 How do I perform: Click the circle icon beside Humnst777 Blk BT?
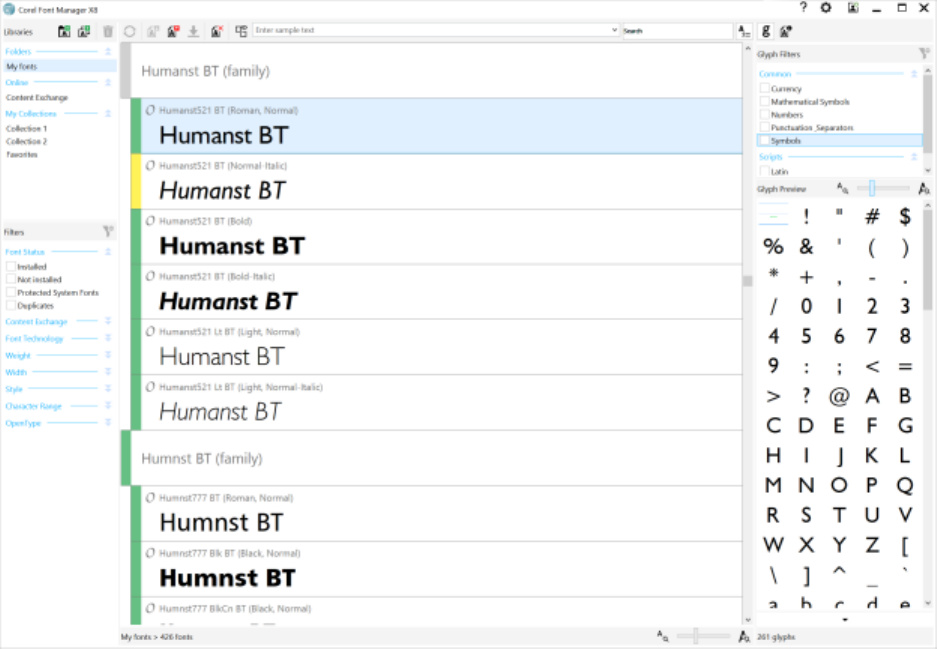[x=150, y=553]
